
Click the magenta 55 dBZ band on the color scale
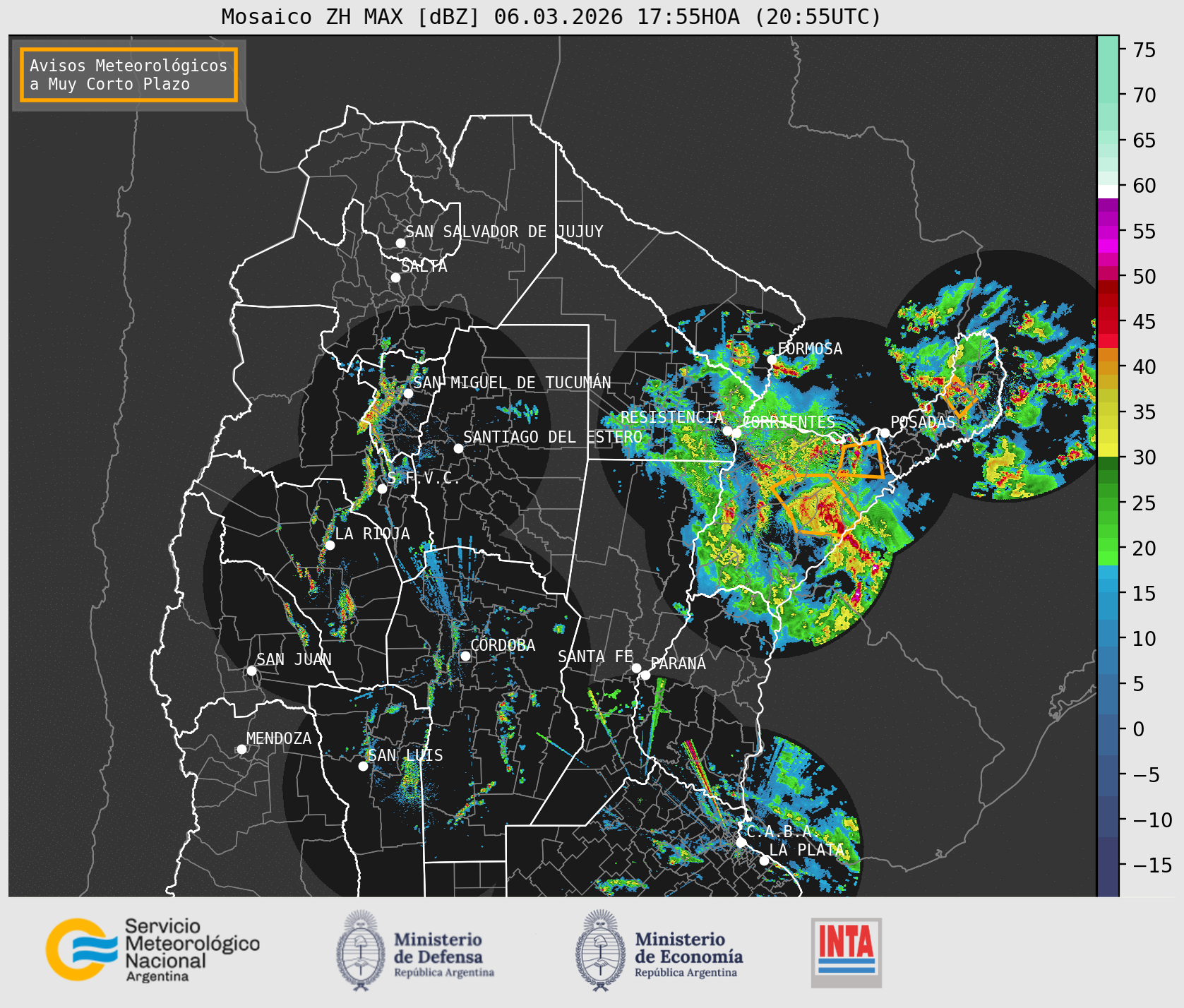pyautogui.click(x=1108, y=232)
